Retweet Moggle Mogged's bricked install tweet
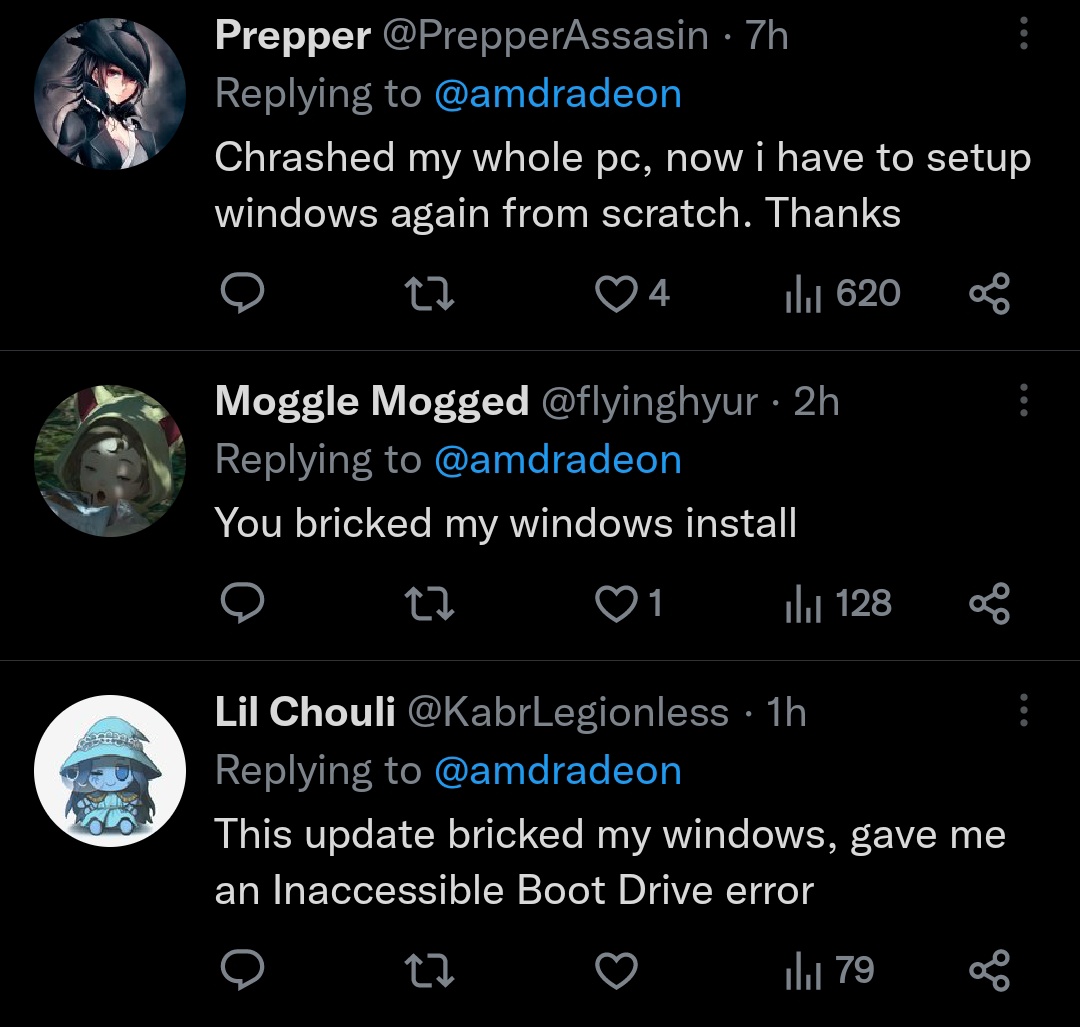 pos(429,603)
